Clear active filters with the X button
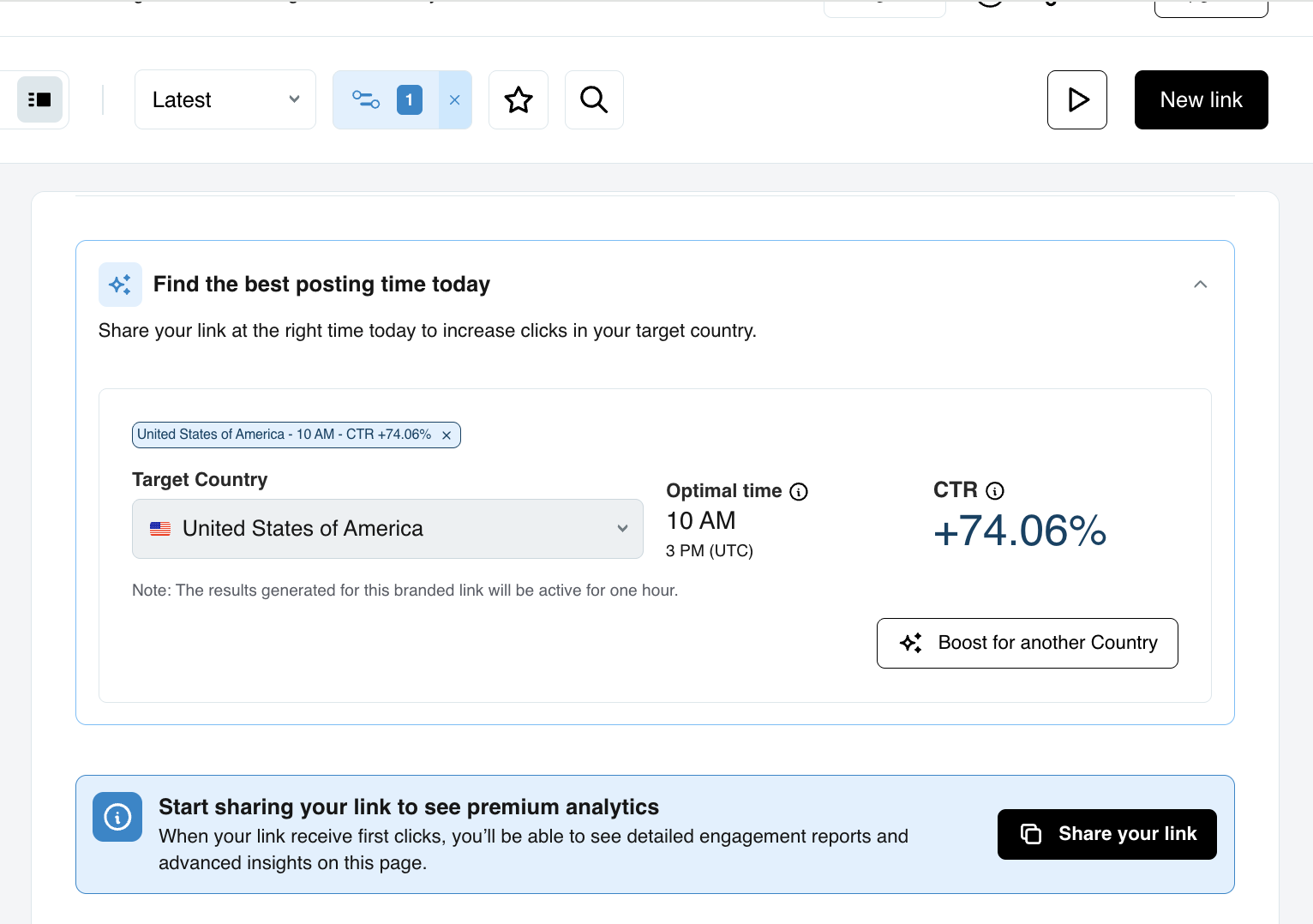This screenshot has width=1313, height=924. (x=454, y=99)
